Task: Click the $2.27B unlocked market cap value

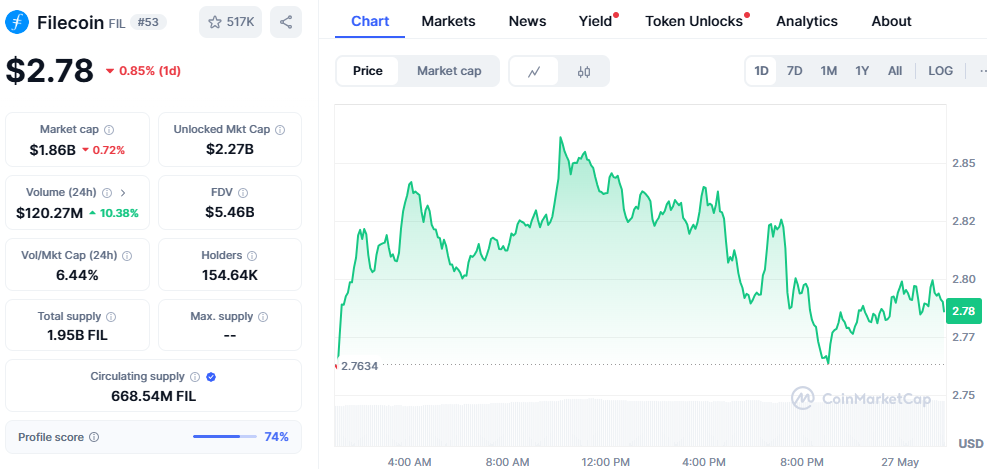Action: 230,149
